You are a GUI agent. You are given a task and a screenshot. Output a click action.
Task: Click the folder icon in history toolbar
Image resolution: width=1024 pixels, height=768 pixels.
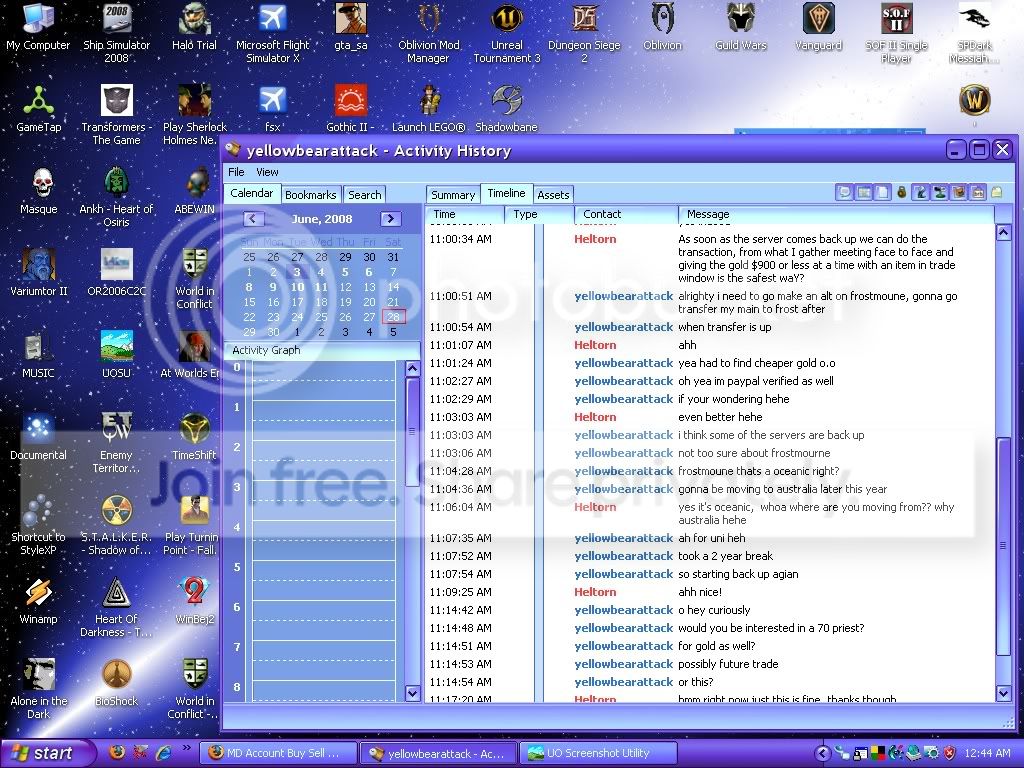click(997, 192)
